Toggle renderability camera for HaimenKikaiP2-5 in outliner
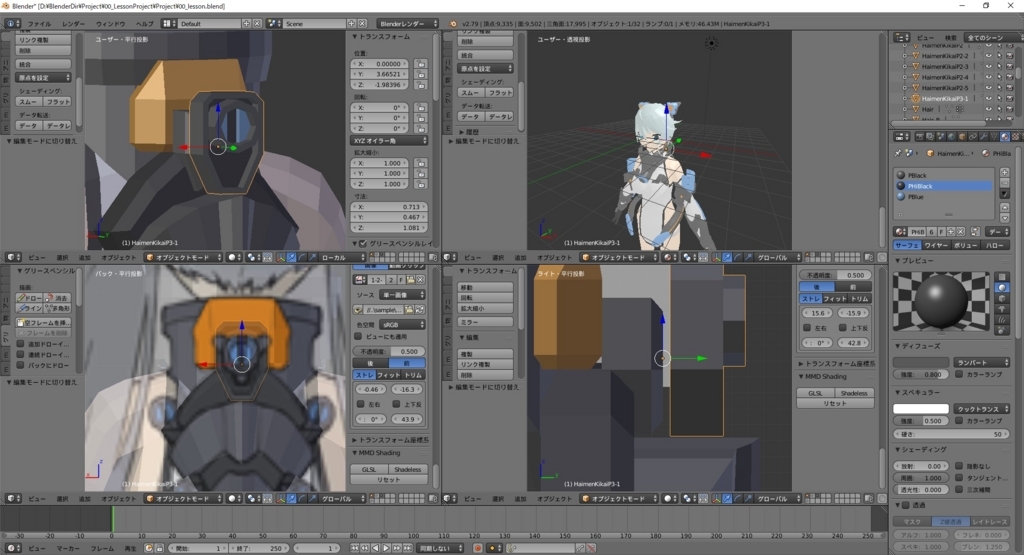This screenshot has height=555, width=1024. pos(1009,87)
